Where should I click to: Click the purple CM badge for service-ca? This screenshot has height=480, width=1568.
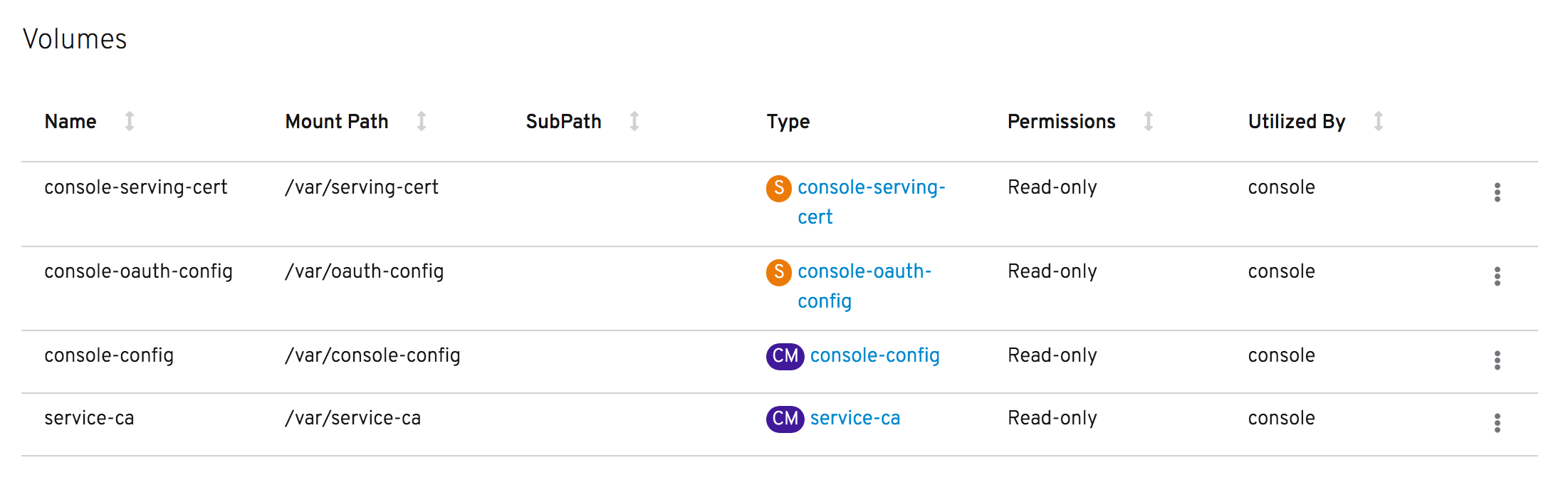click(785, 419)
